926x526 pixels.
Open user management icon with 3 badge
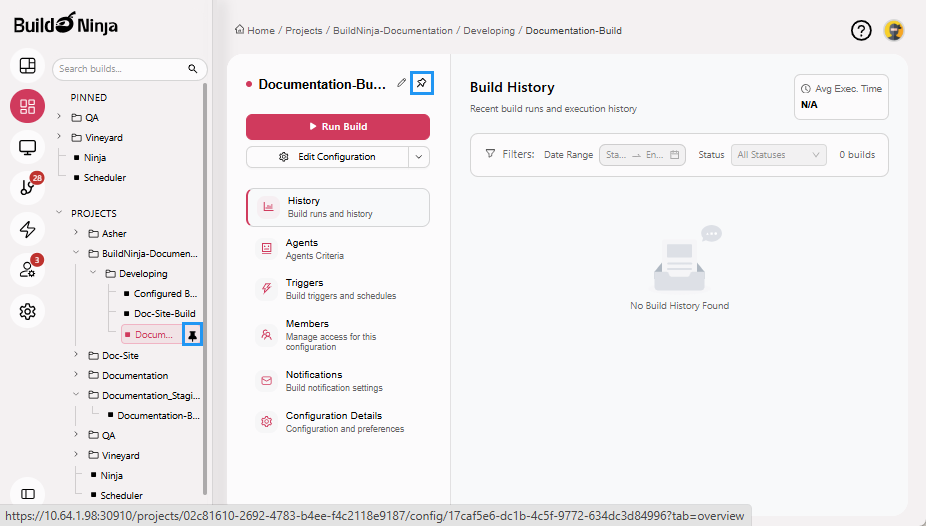click(x=28, y=270)
